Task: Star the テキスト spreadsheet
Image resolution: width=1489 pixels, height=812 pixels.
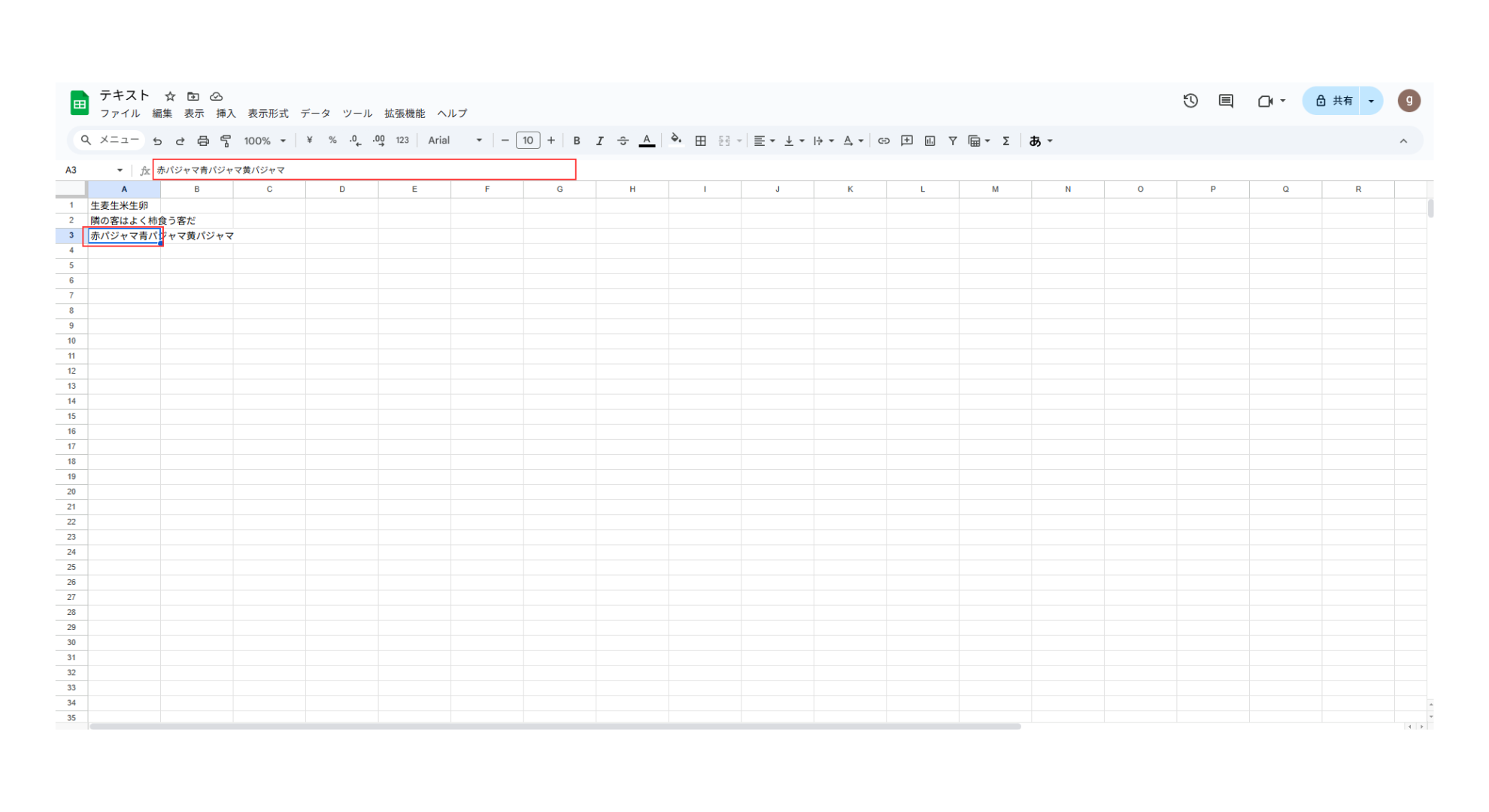Action: pyautogui.click(x=170, y=96)
